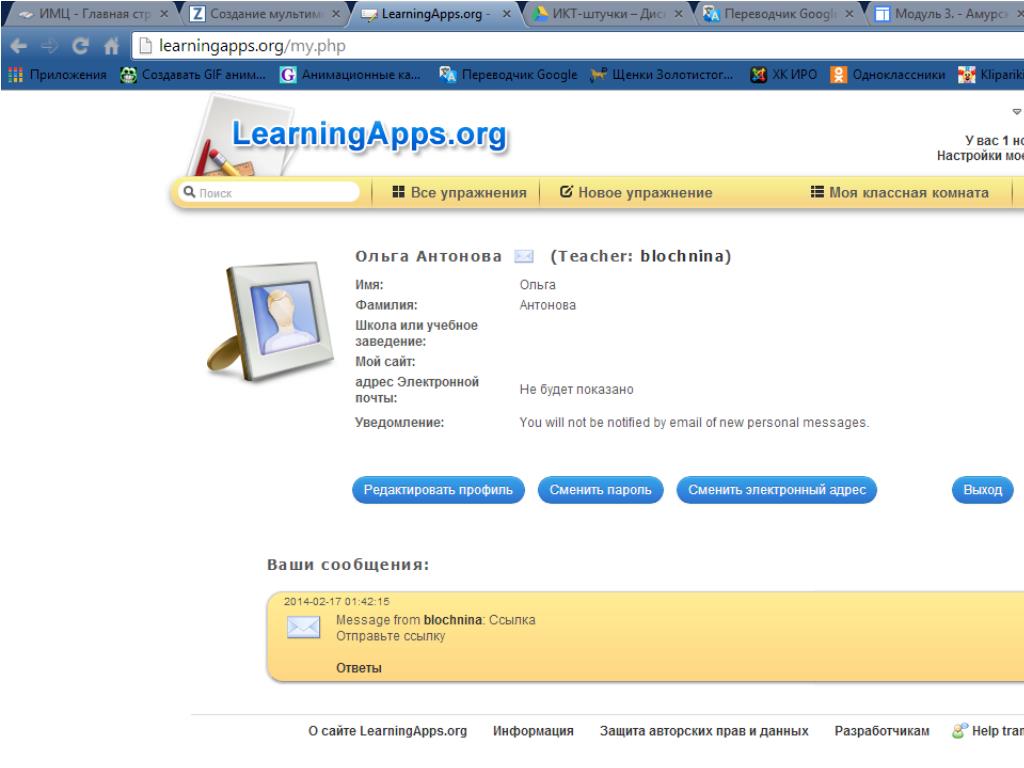This screenshot has width=1024, height=768.
Task: Open Создавать GIF аним... bookmark
Action: [x=193, y=74]
